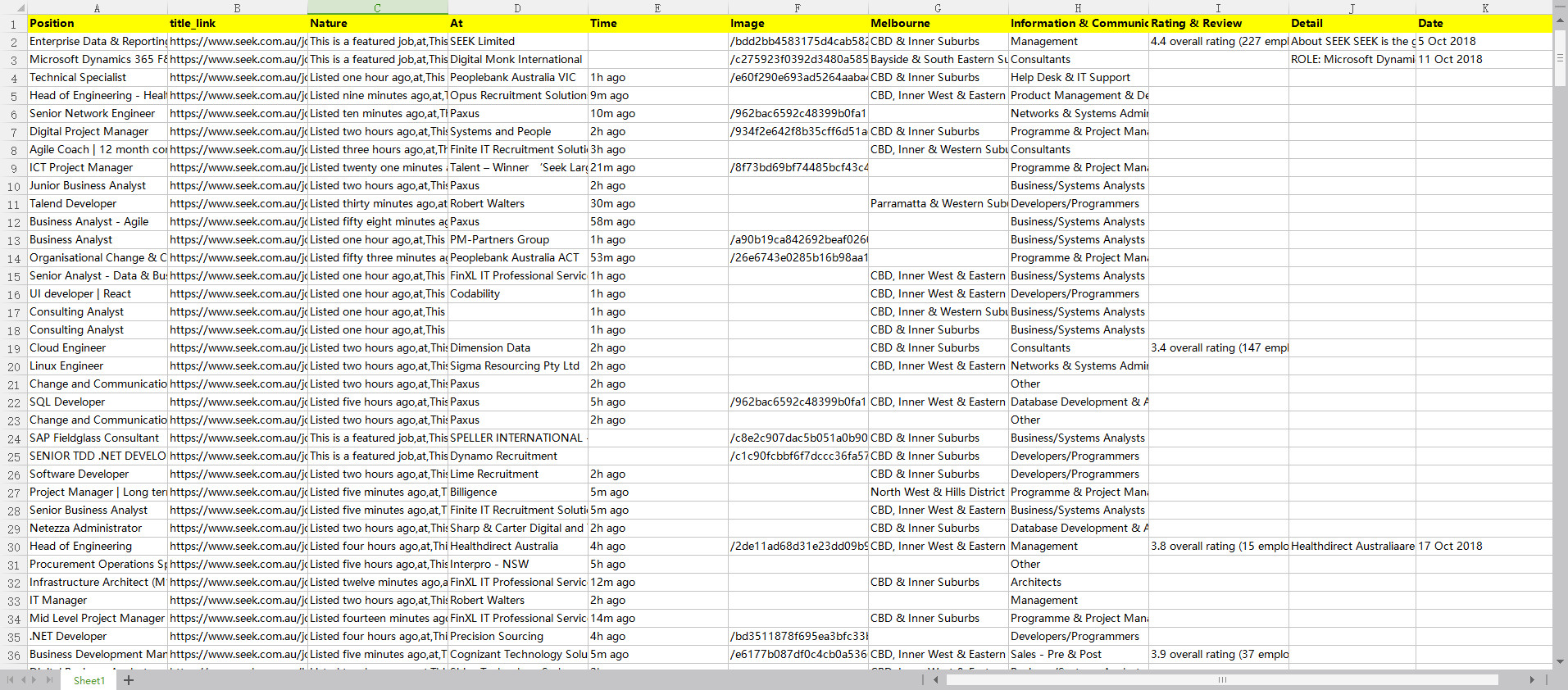Select row 24 header

point(14,438)
